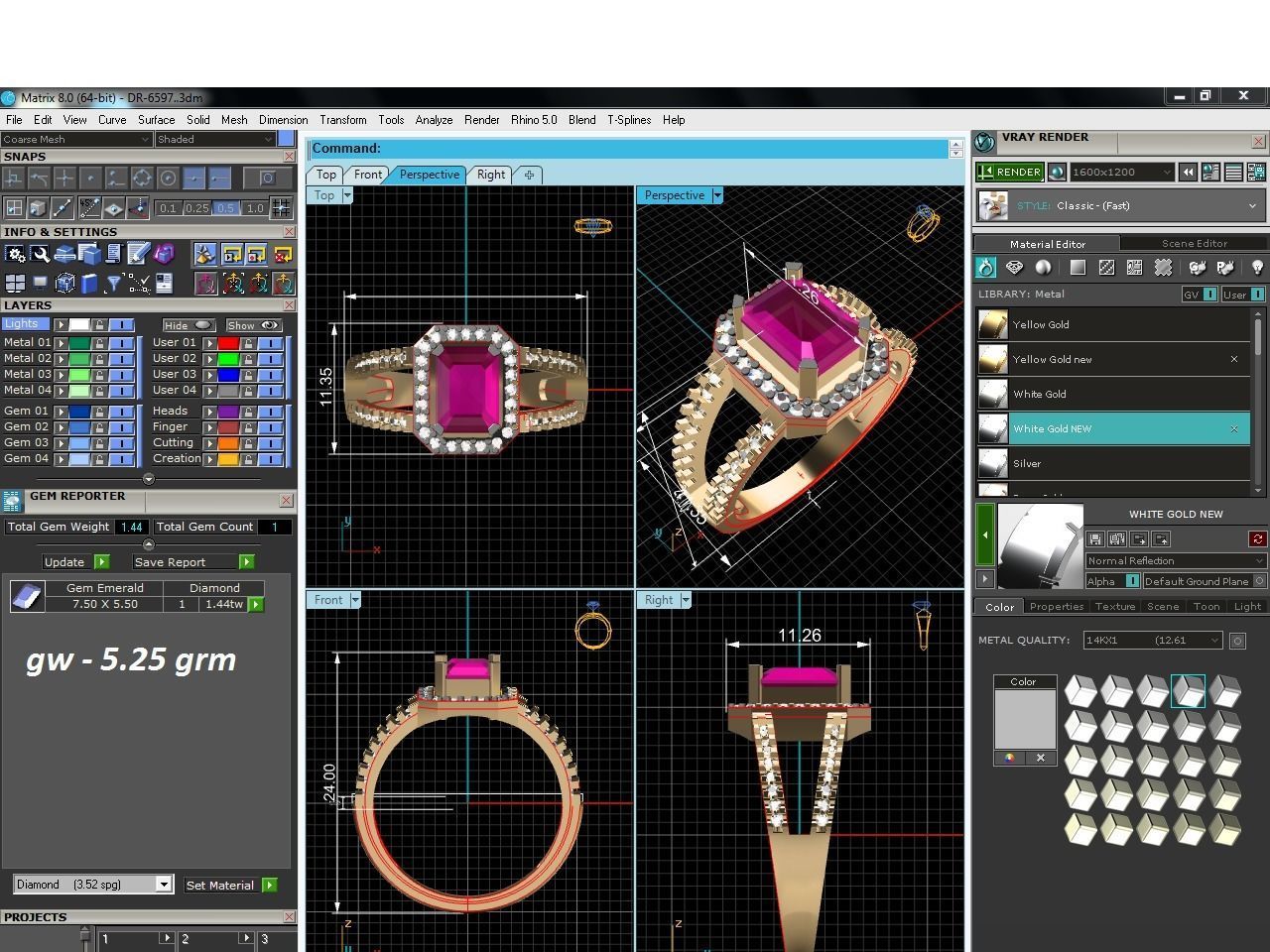Select the Lights layer
The width and height of the screenshot is (1270, 952).
click(x=24, y=324)
